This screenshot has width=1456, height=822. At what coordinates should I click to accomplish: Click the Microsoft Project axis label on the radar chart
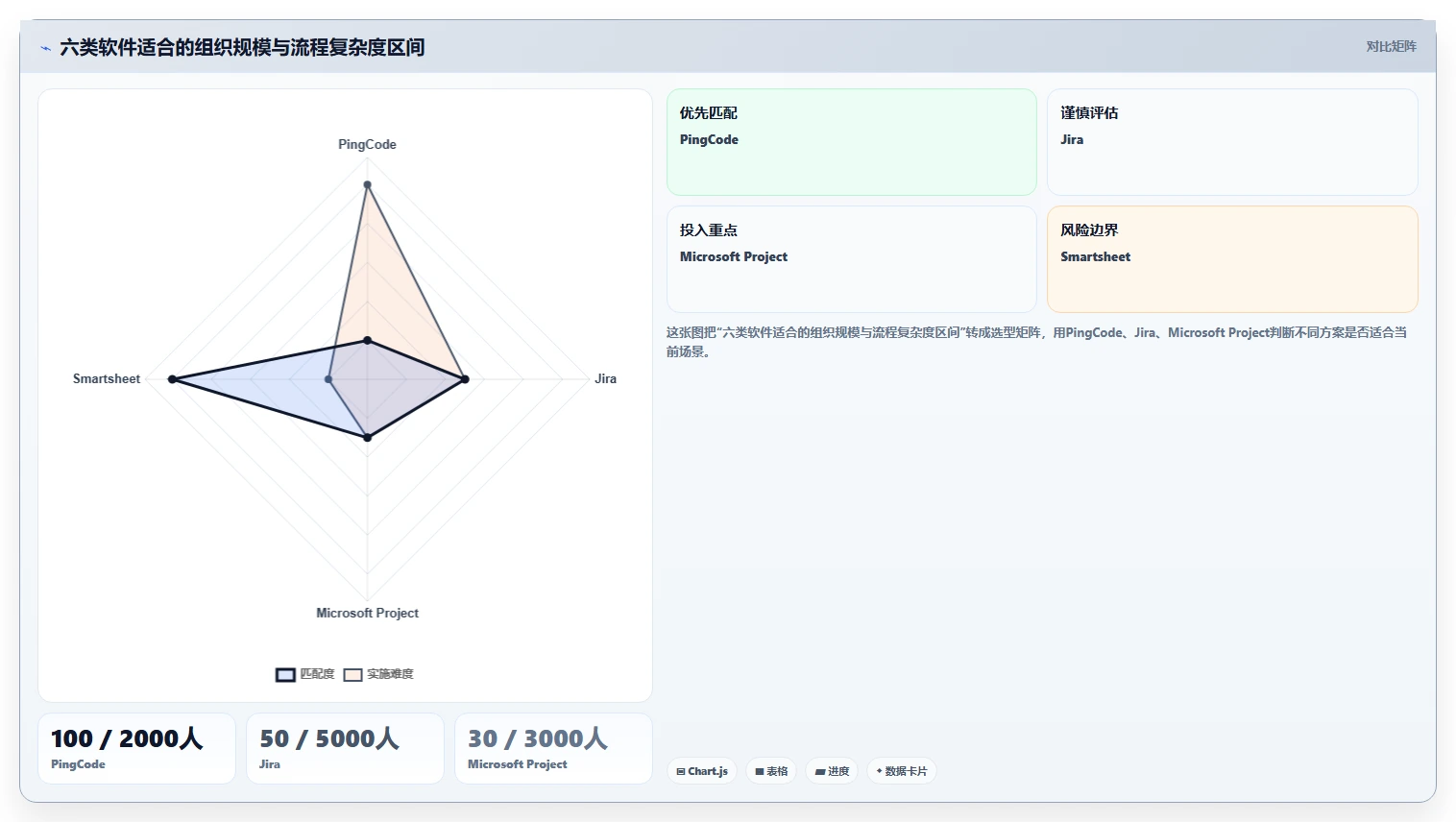[367, 613]
